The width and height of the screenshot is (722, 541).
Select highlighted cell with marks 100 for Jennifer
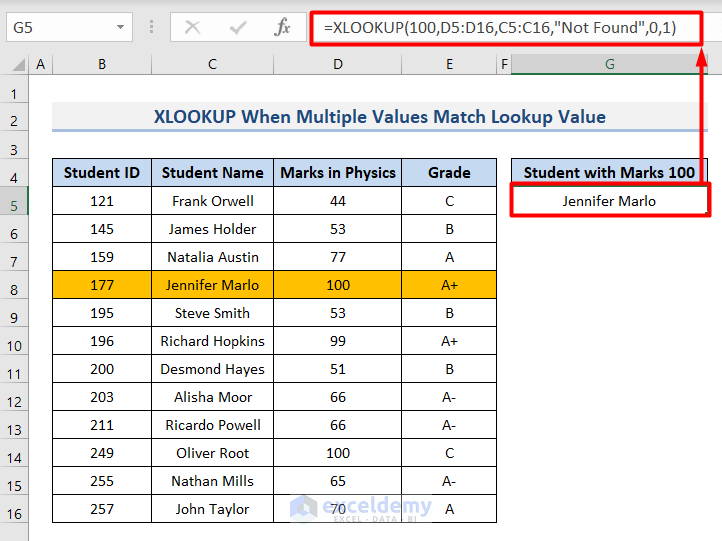(338, 285)
